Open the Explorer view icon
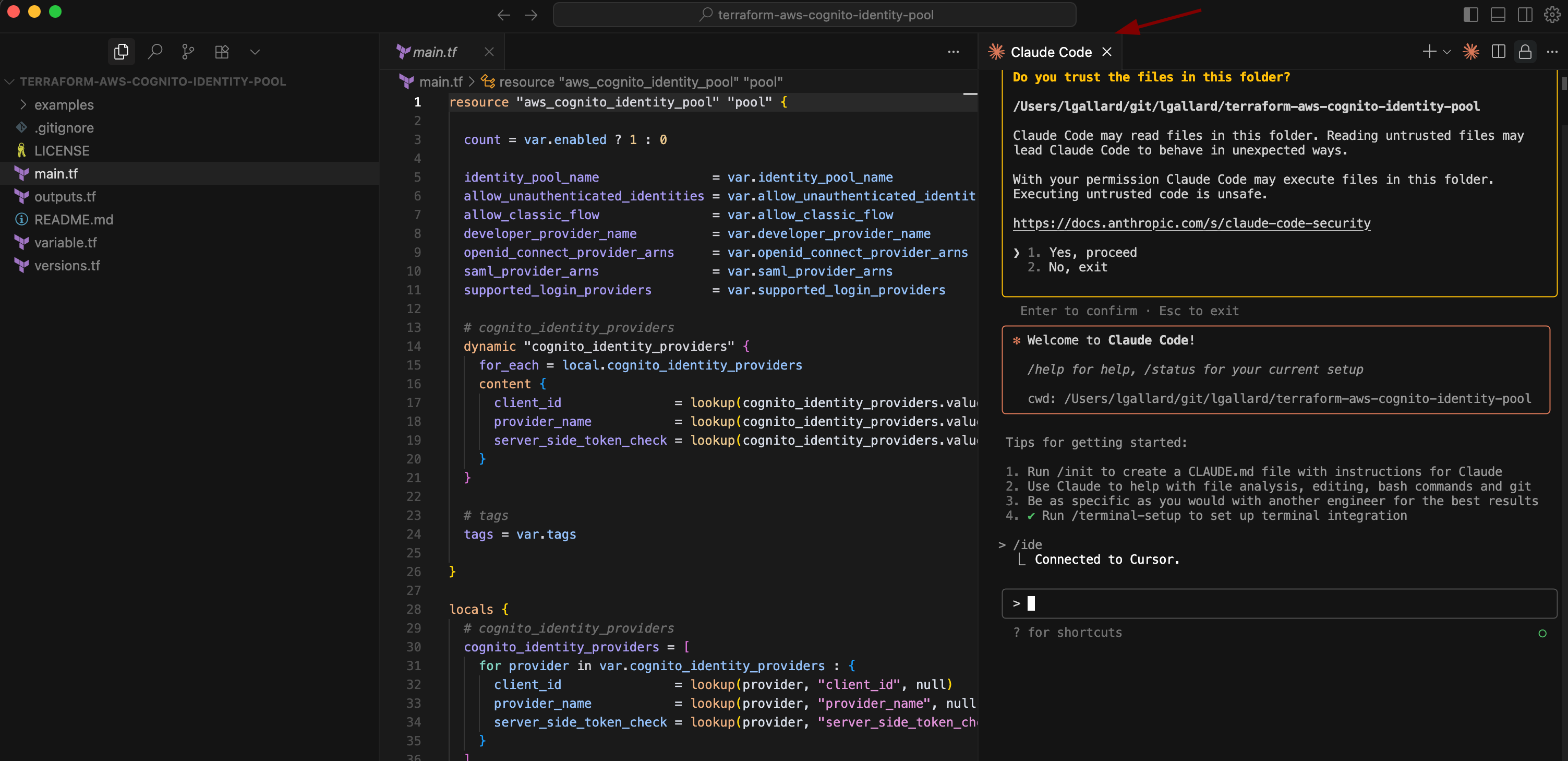Viewport: 1568px width, 761px height. pos(121,52)
